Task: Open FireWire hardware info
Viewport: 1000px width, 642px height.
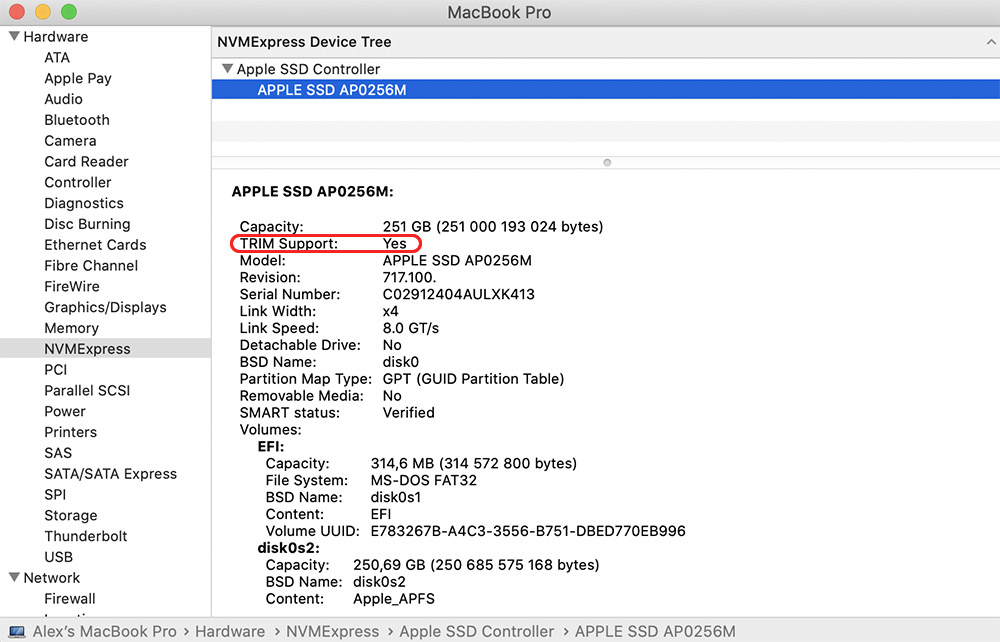Action: (71, 287)
